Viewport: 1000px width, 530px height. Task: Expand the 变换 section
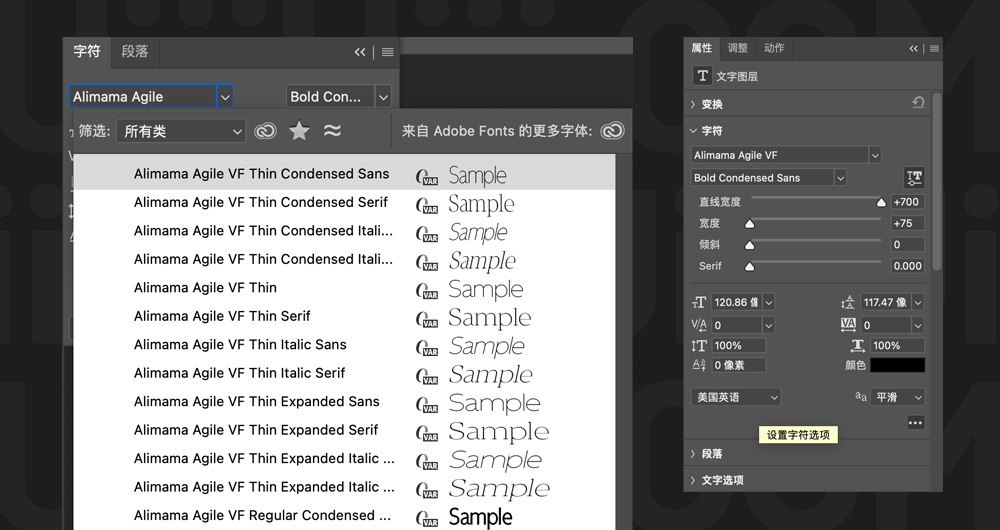pyautogui.click(x=693, y=104)
